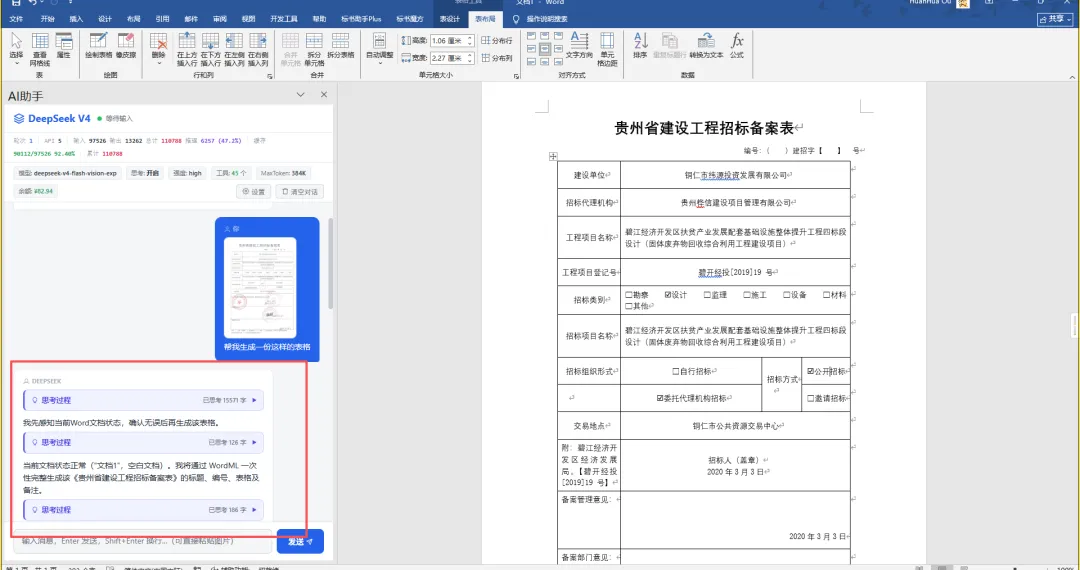This screenshot has width=1080, height=570.
Task: Activate the Draw Table (绘制表格) tool
Action: [x=98, y=44]
